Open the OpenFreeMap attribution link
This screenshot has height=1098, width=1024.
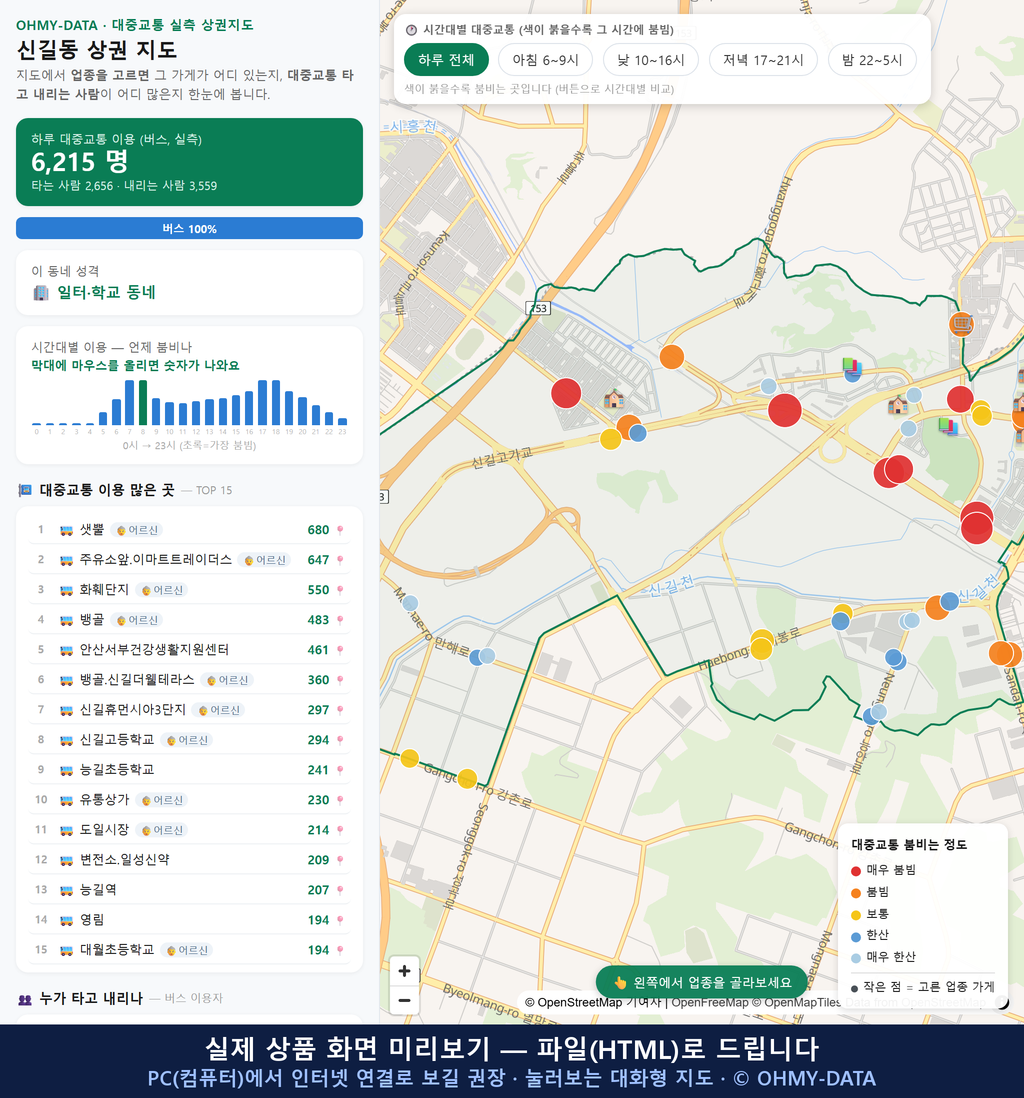tap(710, 1003)
